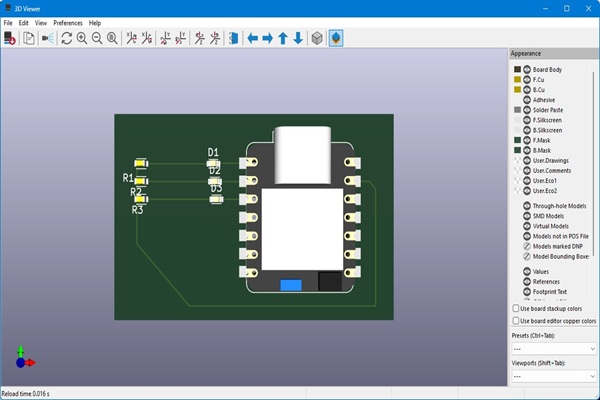Toggle F.Cu layer visibility eye
This screenshot has width=600, height=400.
(x=527, y=80)
